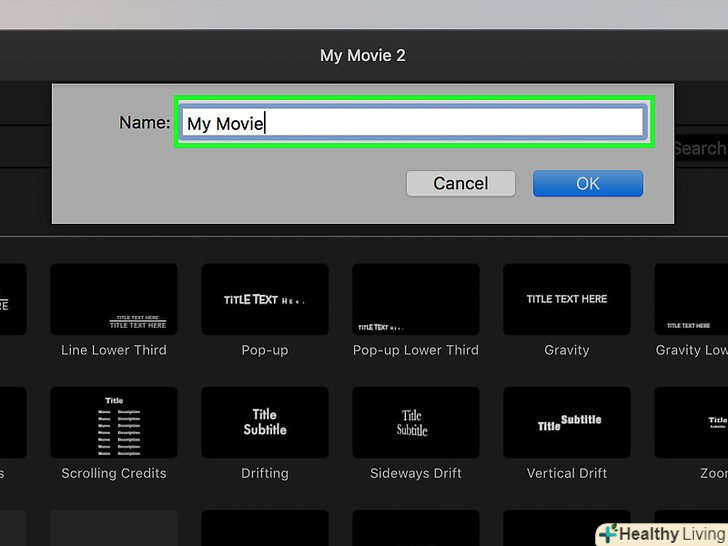
Task: Select the Pop-up Lower Third title thumbnail
Action: click(416, 299)
